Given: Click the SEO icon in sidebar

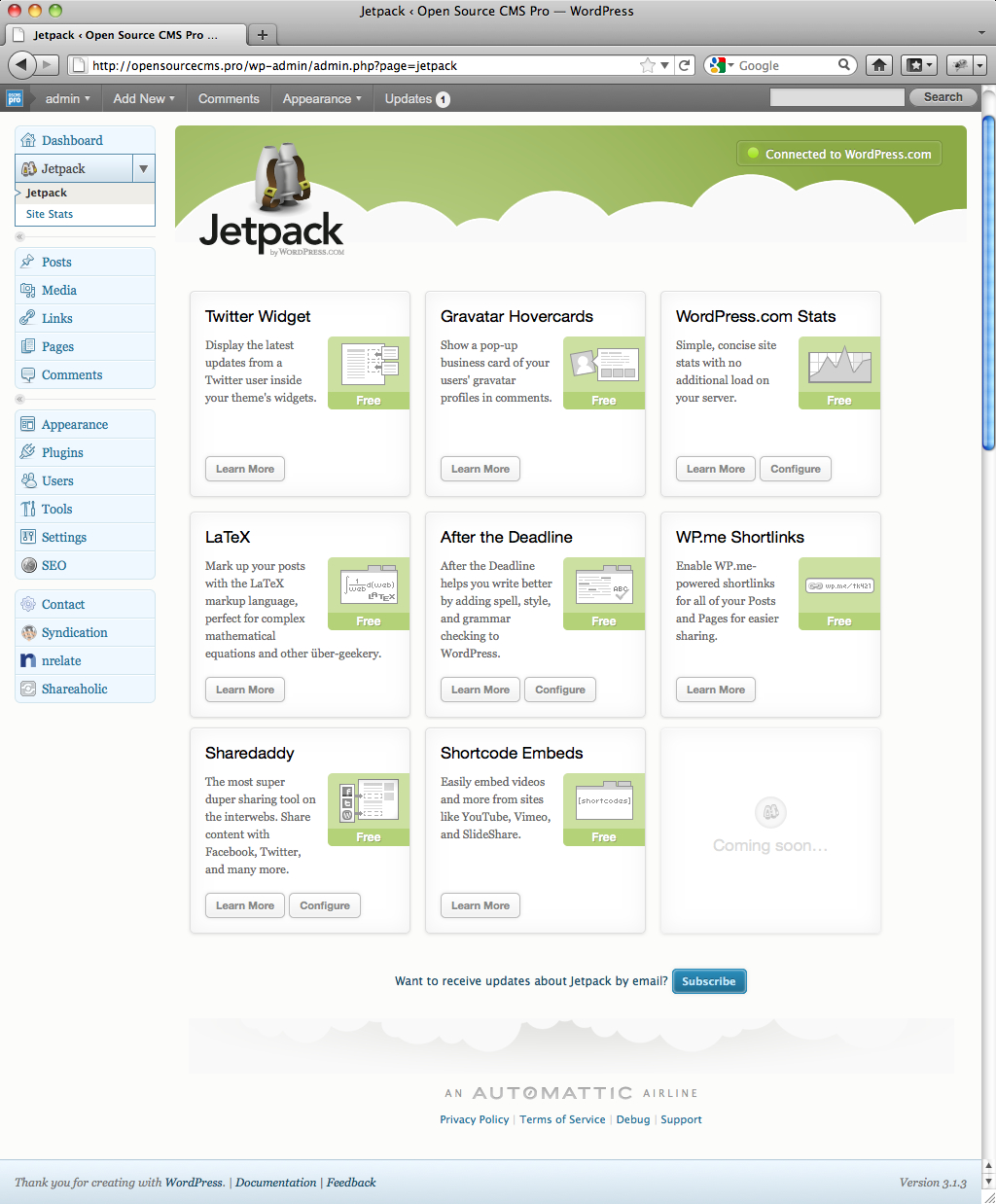Looking at the screenshot, I should click(28, 565).
